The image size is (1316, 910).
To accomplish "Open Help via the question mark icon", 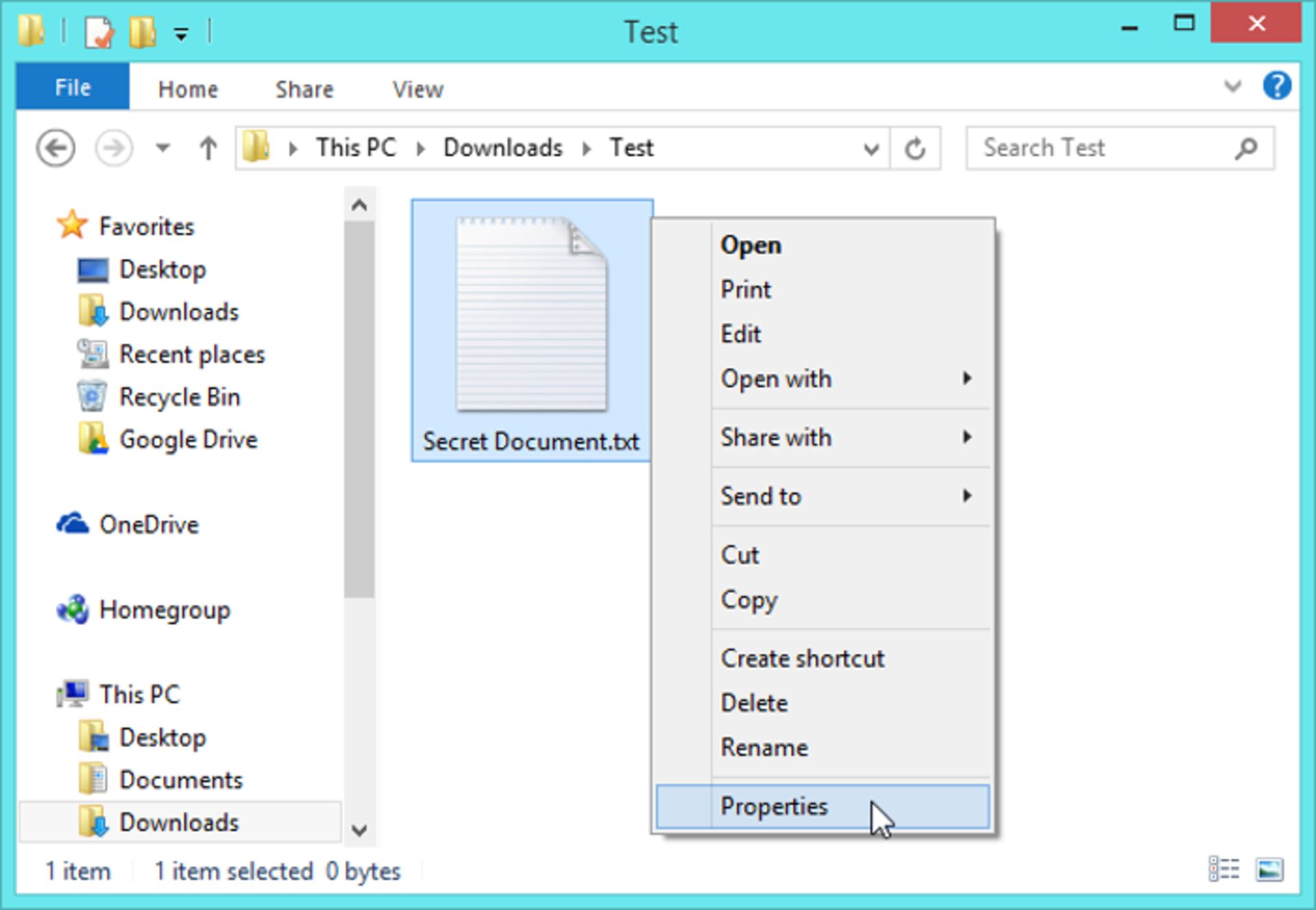I will 1277,86.
